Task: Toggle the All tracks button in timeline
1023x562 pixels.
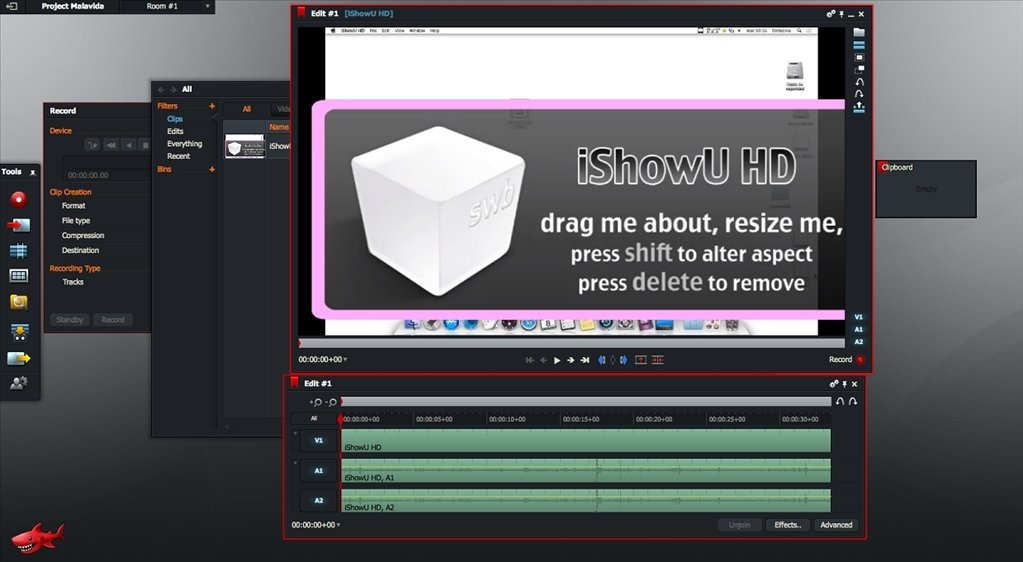Action: click(x=314, y=418)
